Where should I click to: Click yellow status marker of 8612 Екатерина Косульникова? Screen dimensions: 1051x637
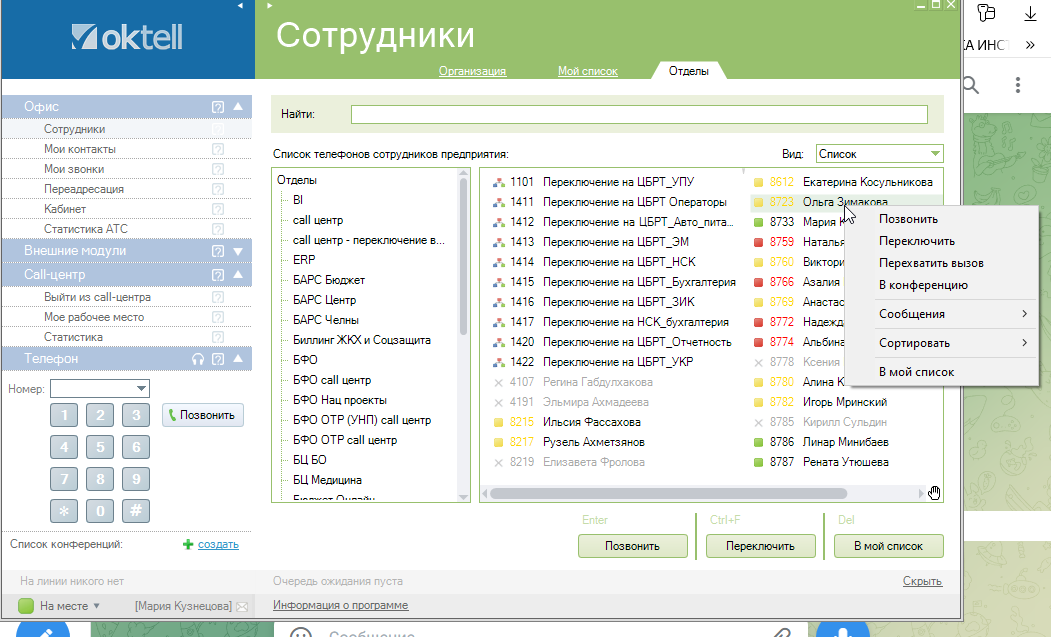[x=759, y=182]
